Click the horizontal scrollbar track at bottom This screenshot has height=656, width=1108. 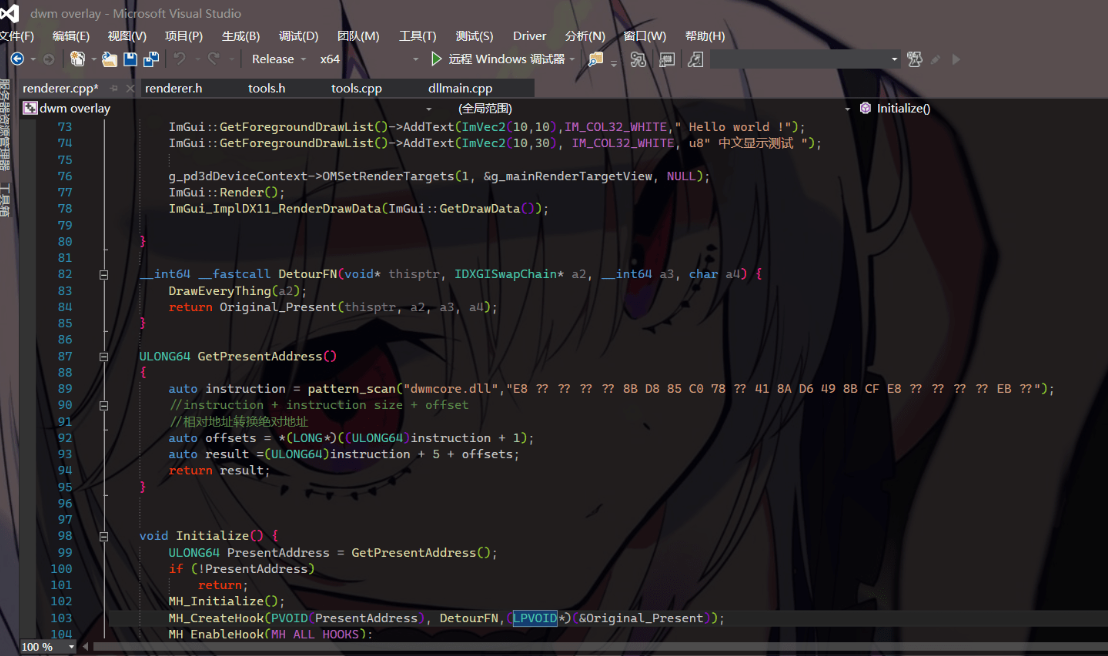pos(599,647)
